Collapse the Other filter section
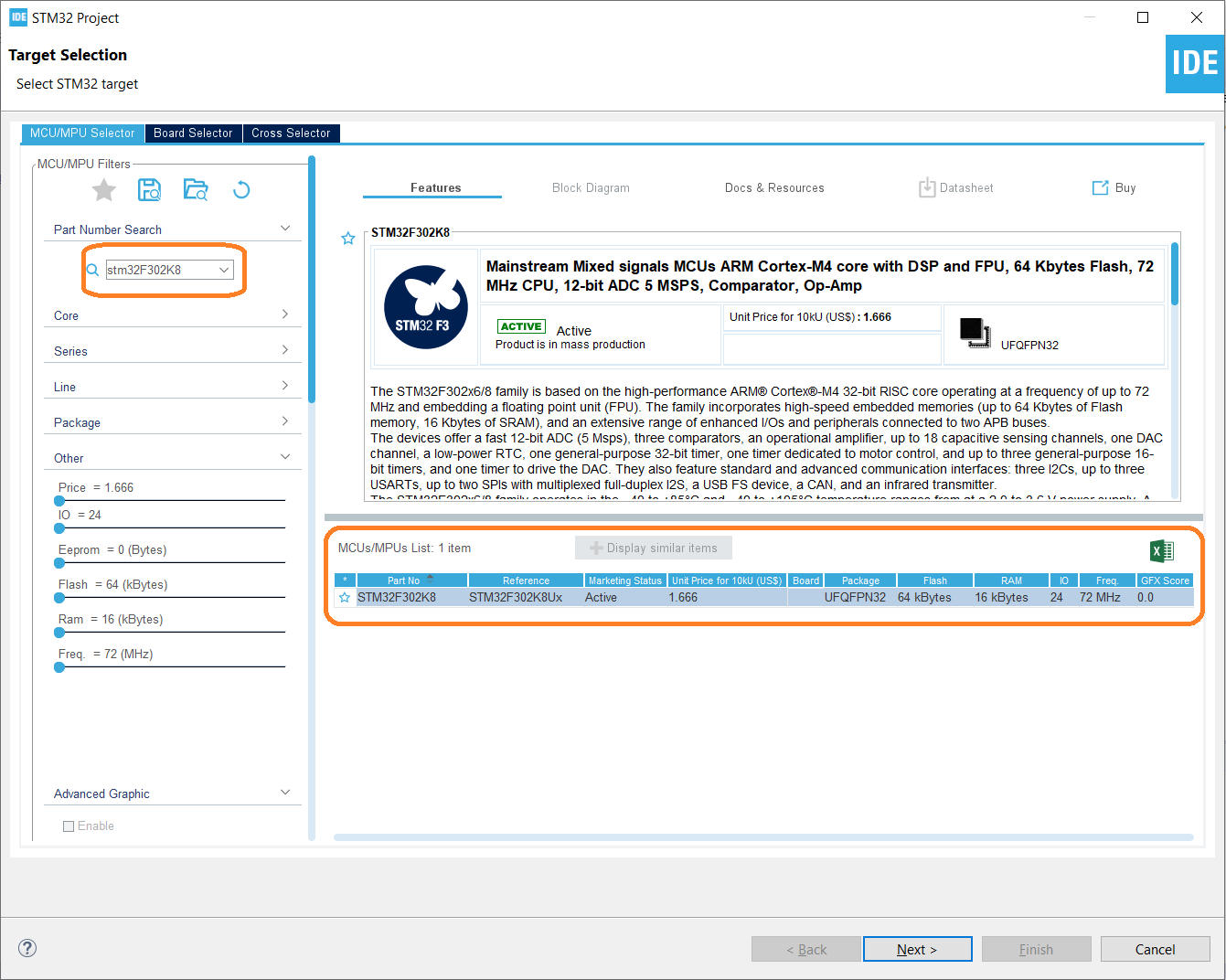 (x=285, y=457)
